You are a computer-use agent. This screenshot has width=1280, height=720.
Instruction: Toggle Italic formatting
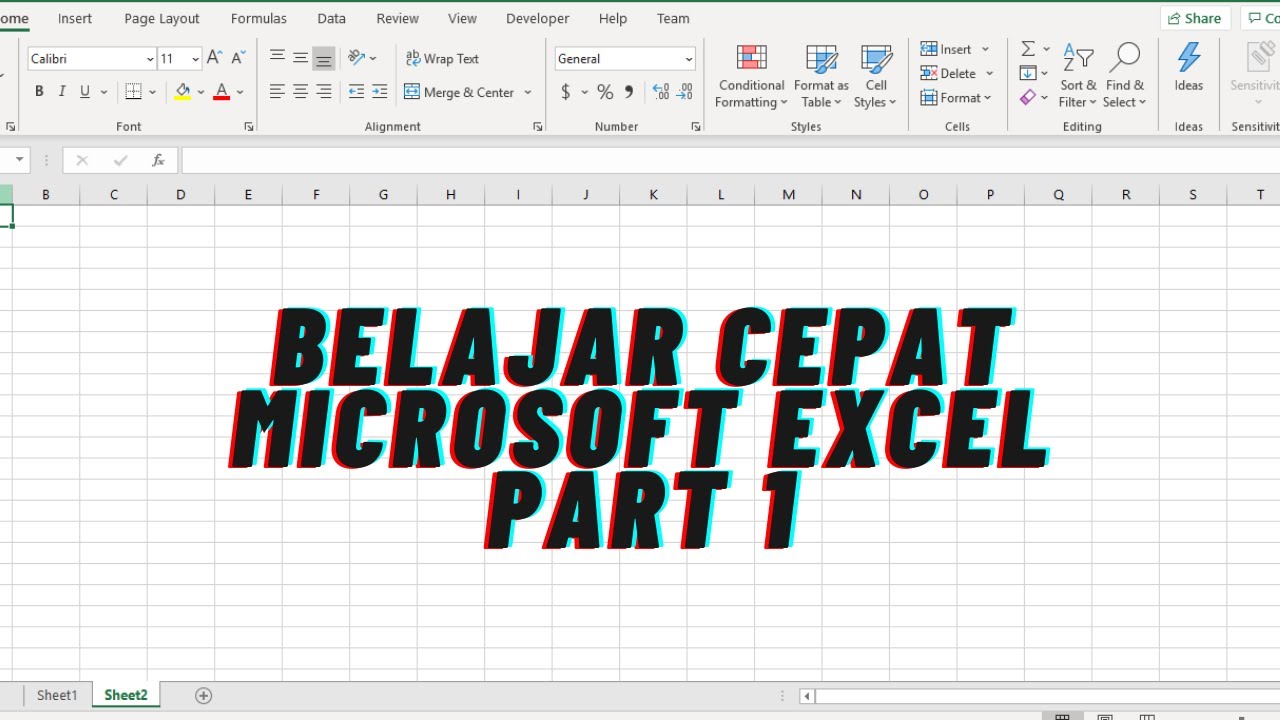(62, 92)
